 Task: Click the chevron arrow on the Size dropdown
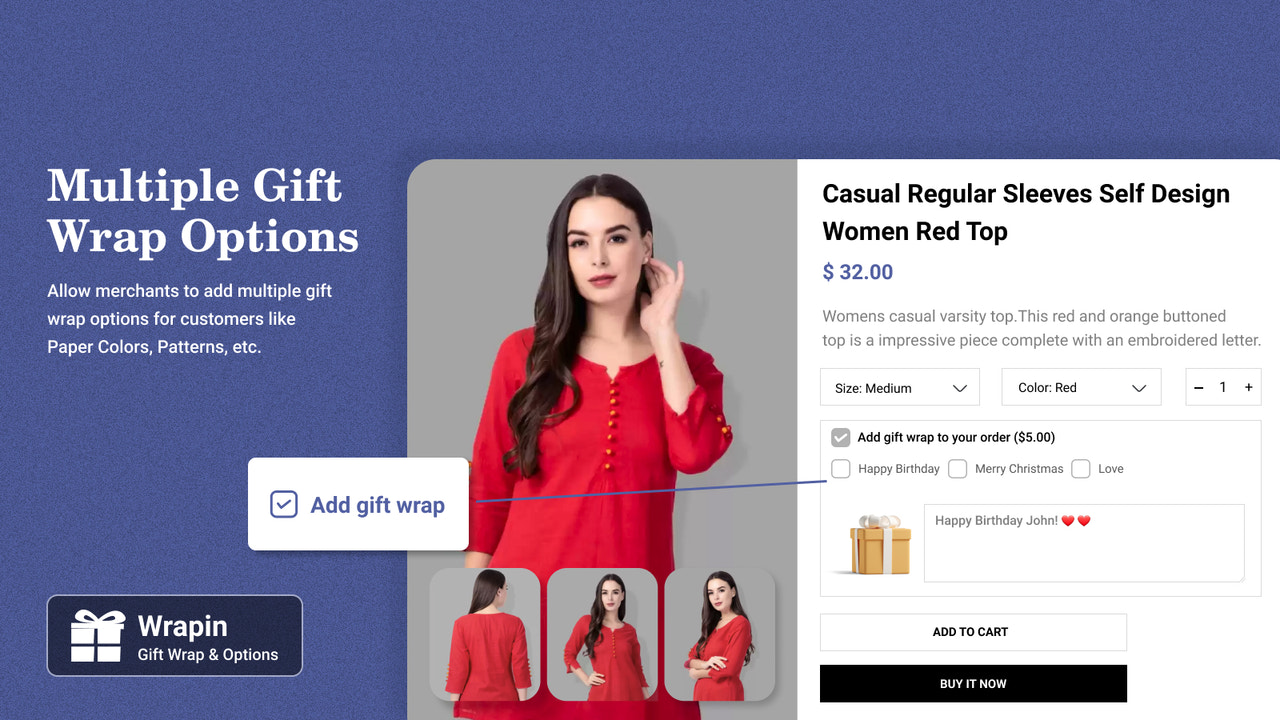point(960,388)
